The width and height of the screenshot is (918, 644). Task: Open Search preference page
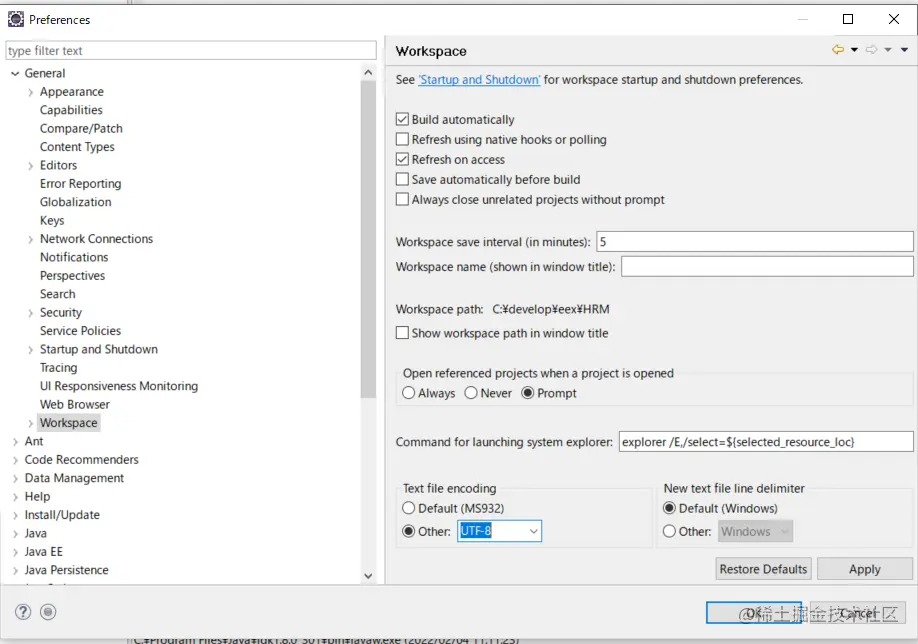point(57,294)
